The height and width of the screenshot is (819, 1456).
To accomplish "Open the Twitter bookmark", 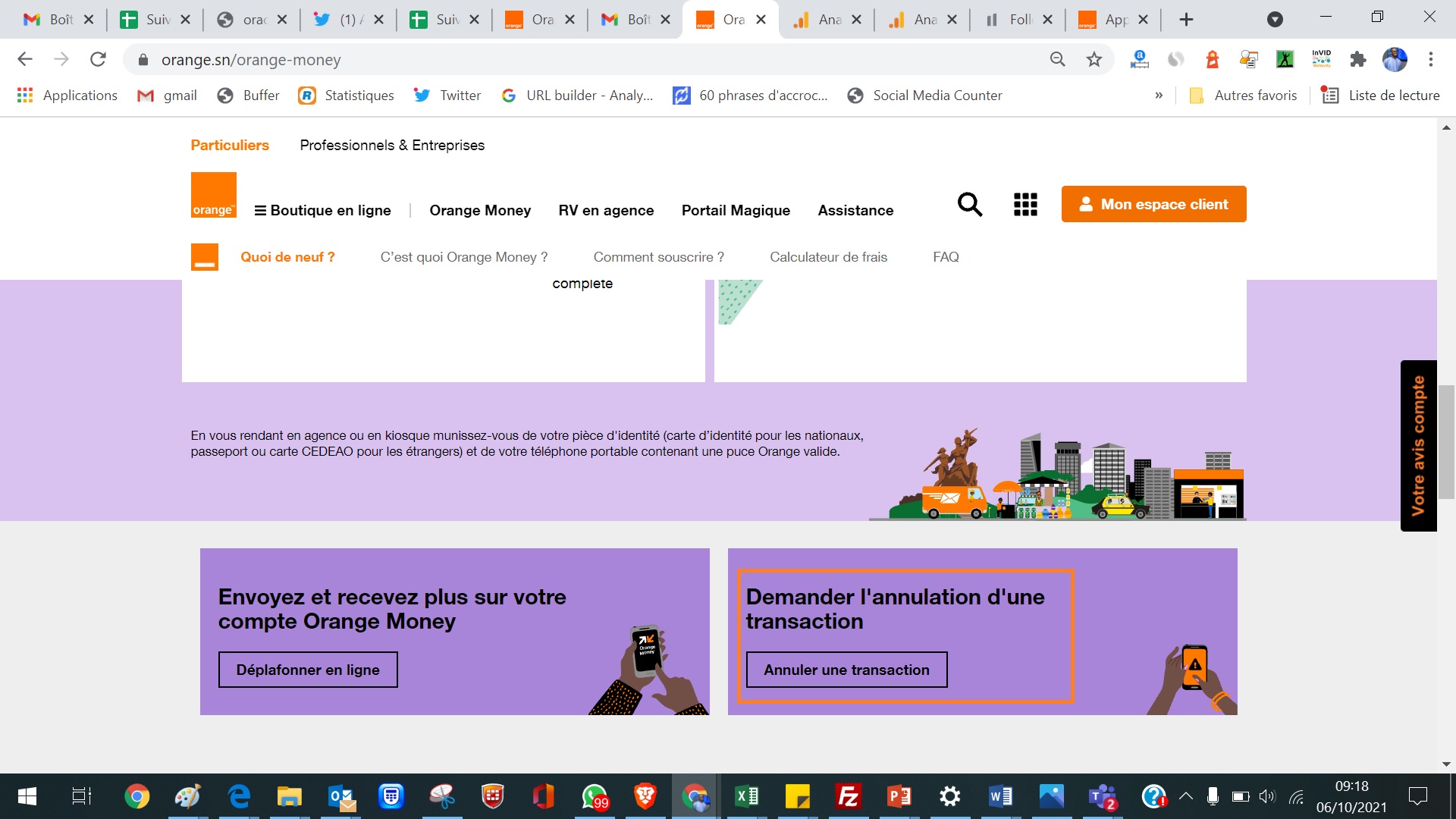I will (447, 96).
